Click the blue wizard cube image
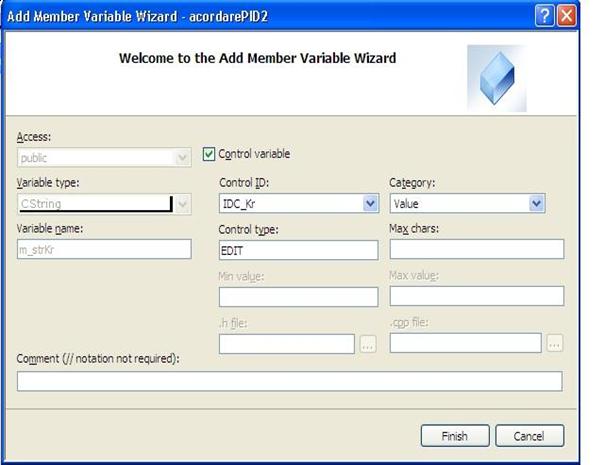Screen dimensions: 604x465 click(497, 78)
